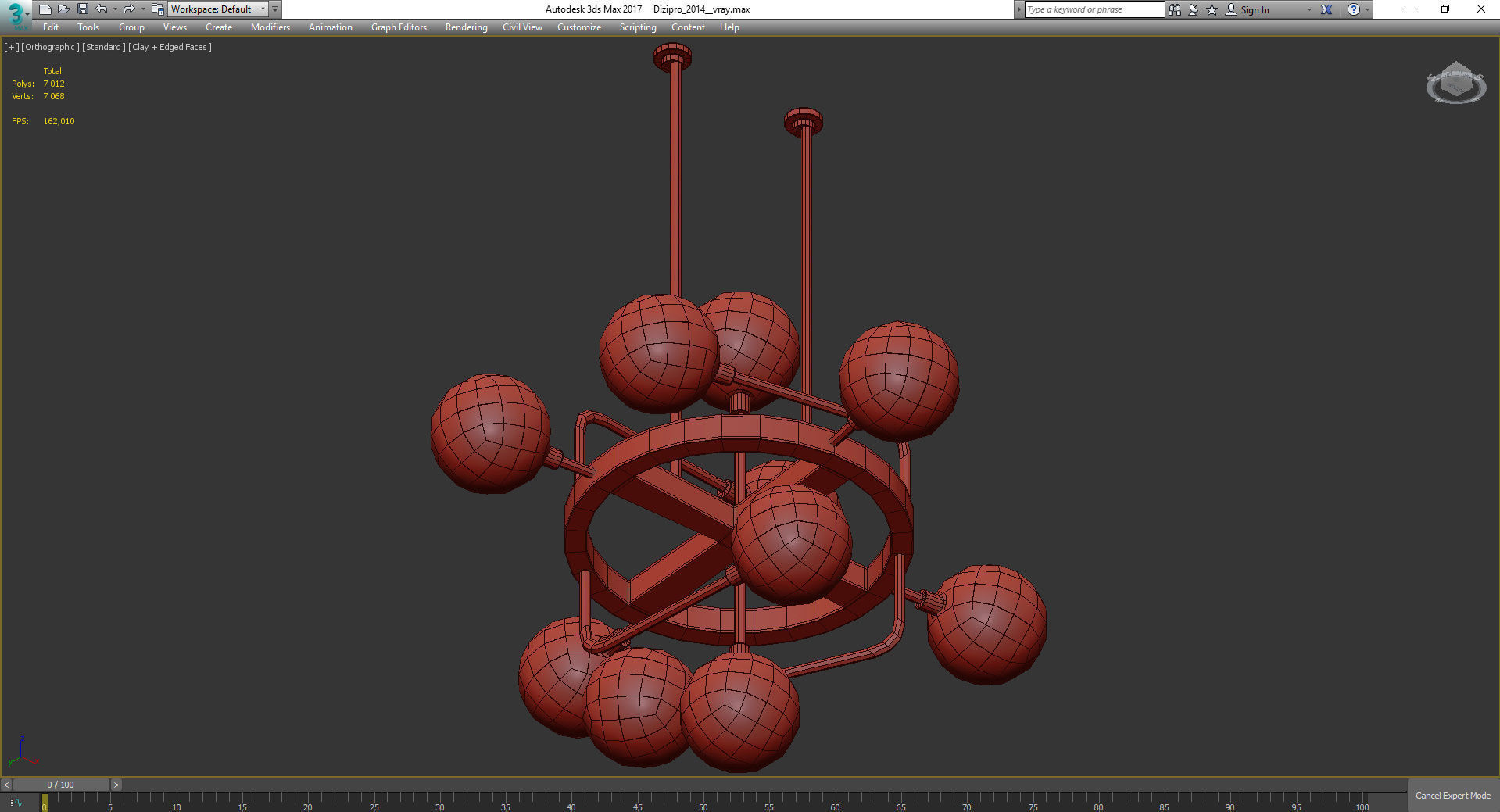Expand the Workspace: Default dropdown

coord(217,9)
